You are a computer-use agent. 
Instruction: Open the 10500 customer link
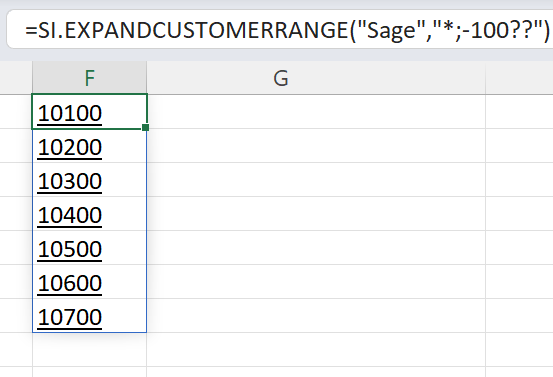point(70,249)
